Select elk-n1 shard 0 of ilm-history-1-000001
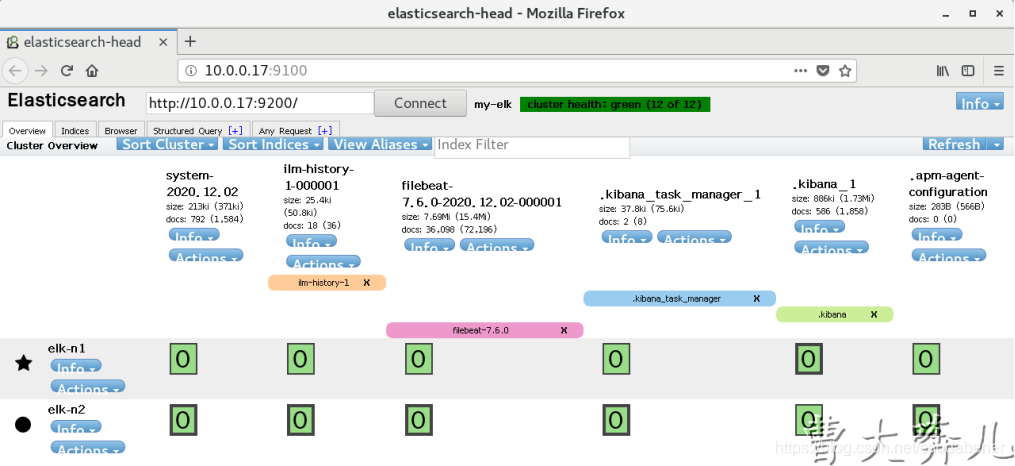 click(300, 359)
